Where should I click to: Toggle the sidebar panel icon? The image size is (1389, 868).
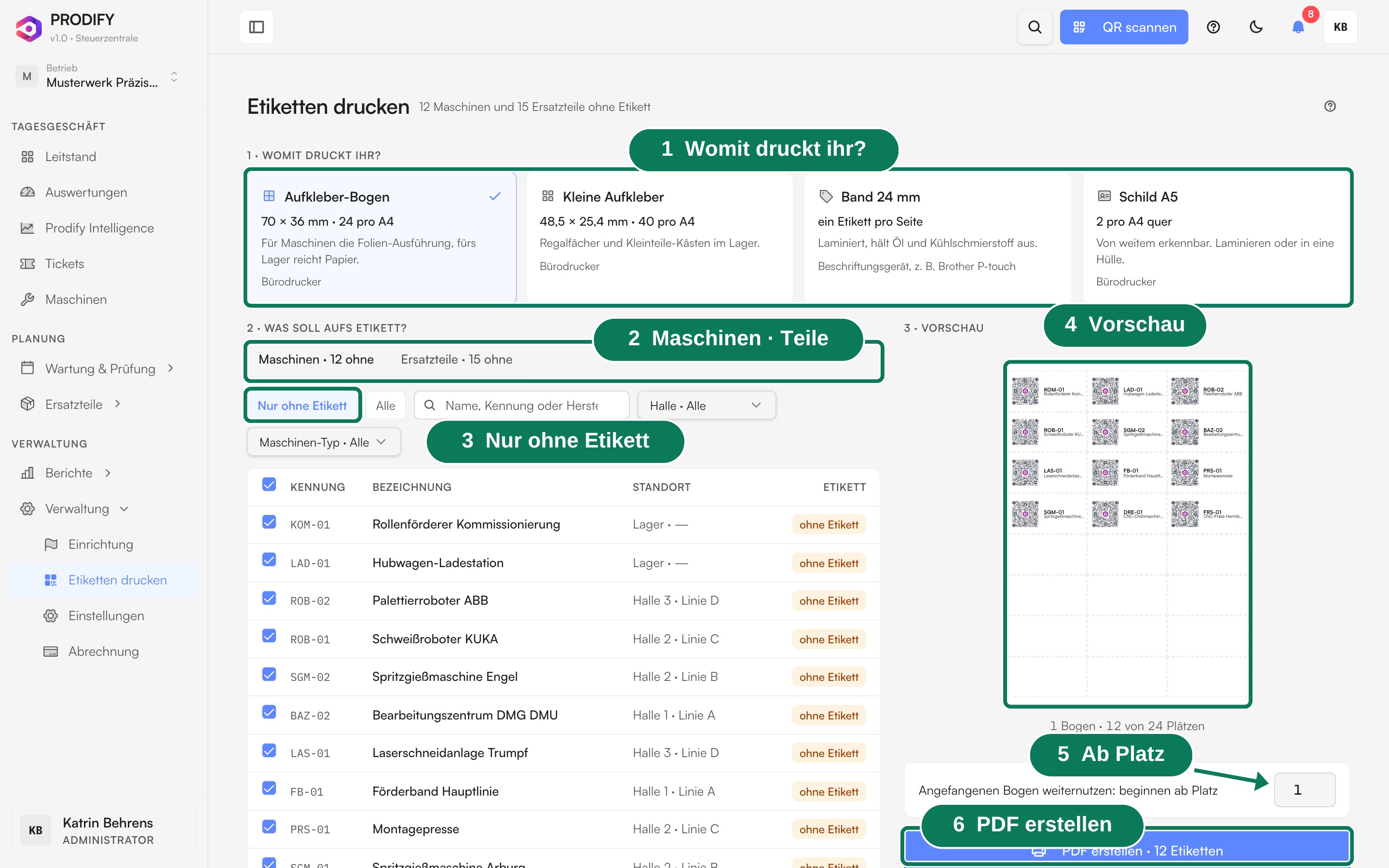(256, 27)
